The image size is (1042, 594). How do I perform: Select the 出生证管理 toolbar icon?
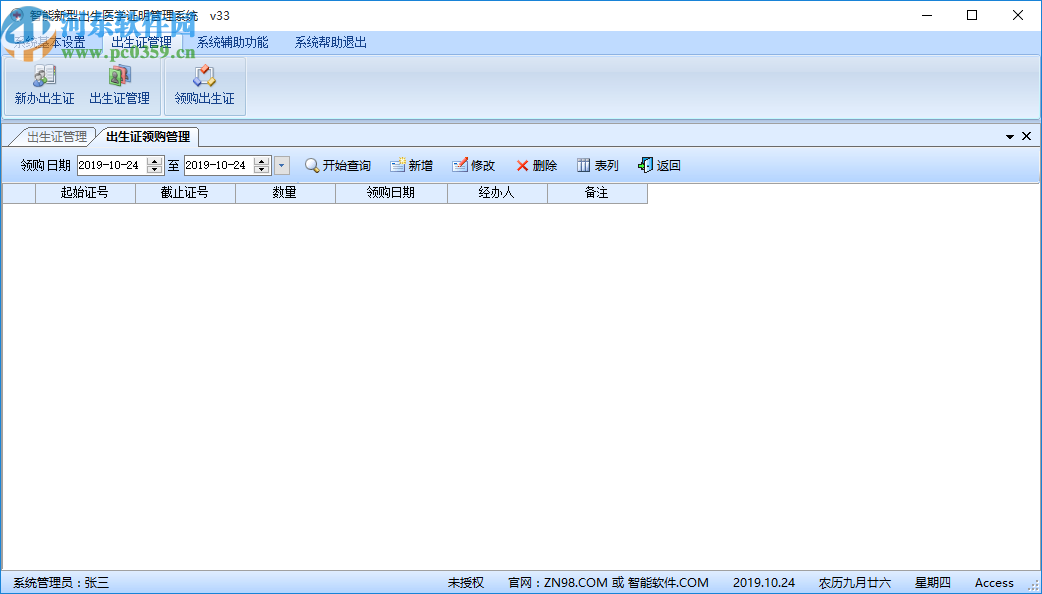(x=119, y=87)
